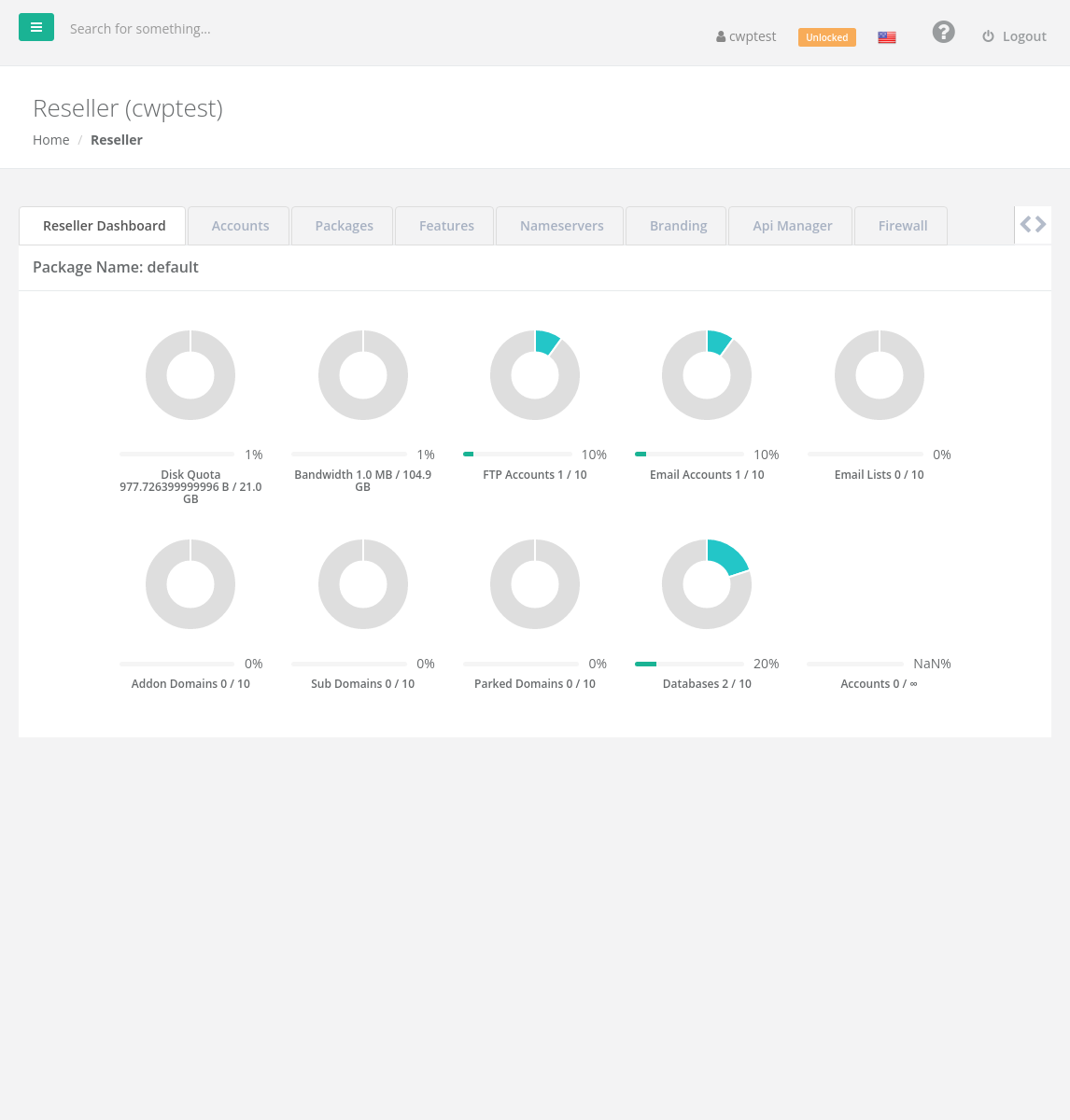
Task: Click the 20% value for Databases
Action: click(767, 664)
